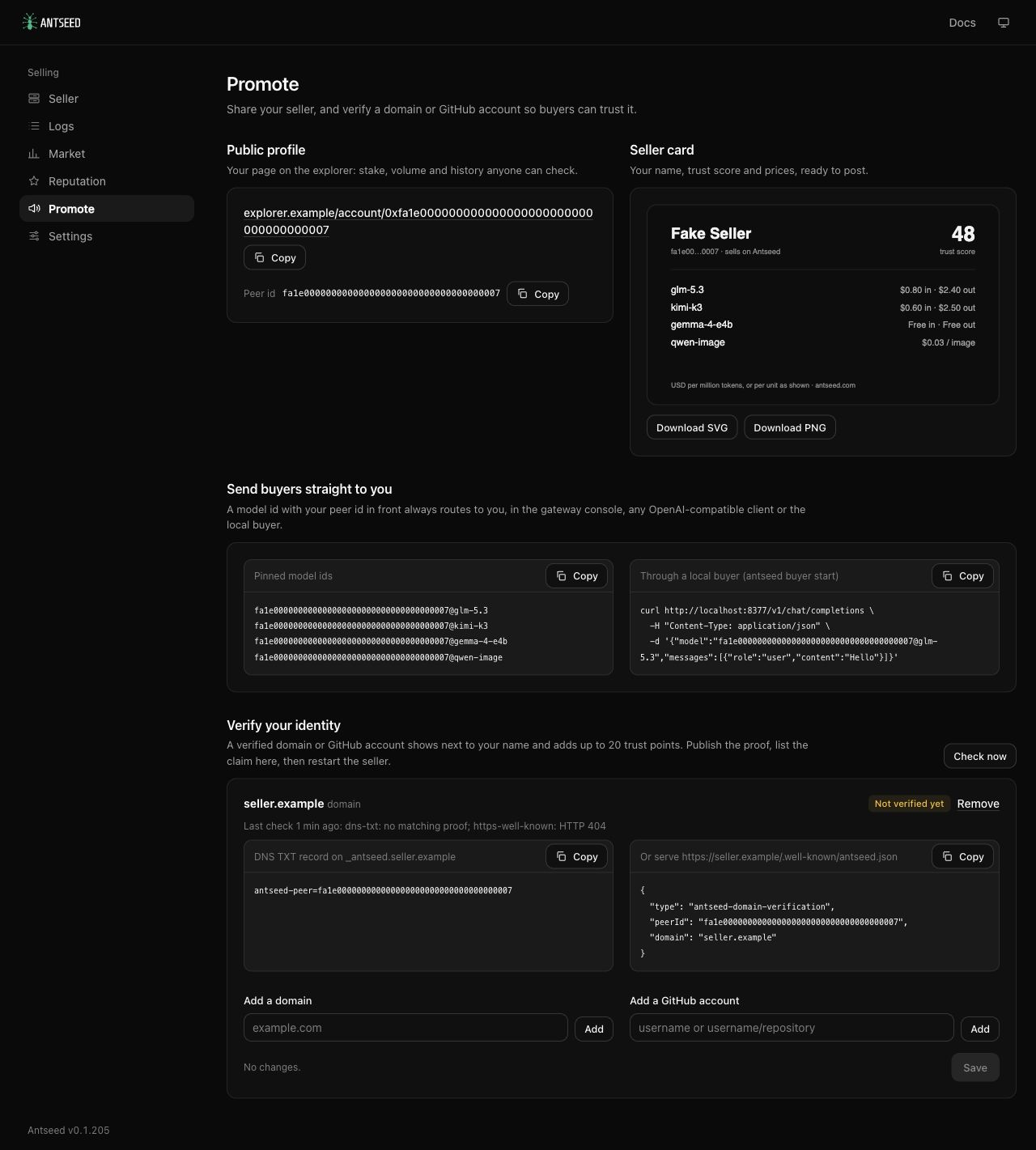Open the Seller sidebar item
The height and width of the screenshot is (1150, 1036).
click(107, 99)
